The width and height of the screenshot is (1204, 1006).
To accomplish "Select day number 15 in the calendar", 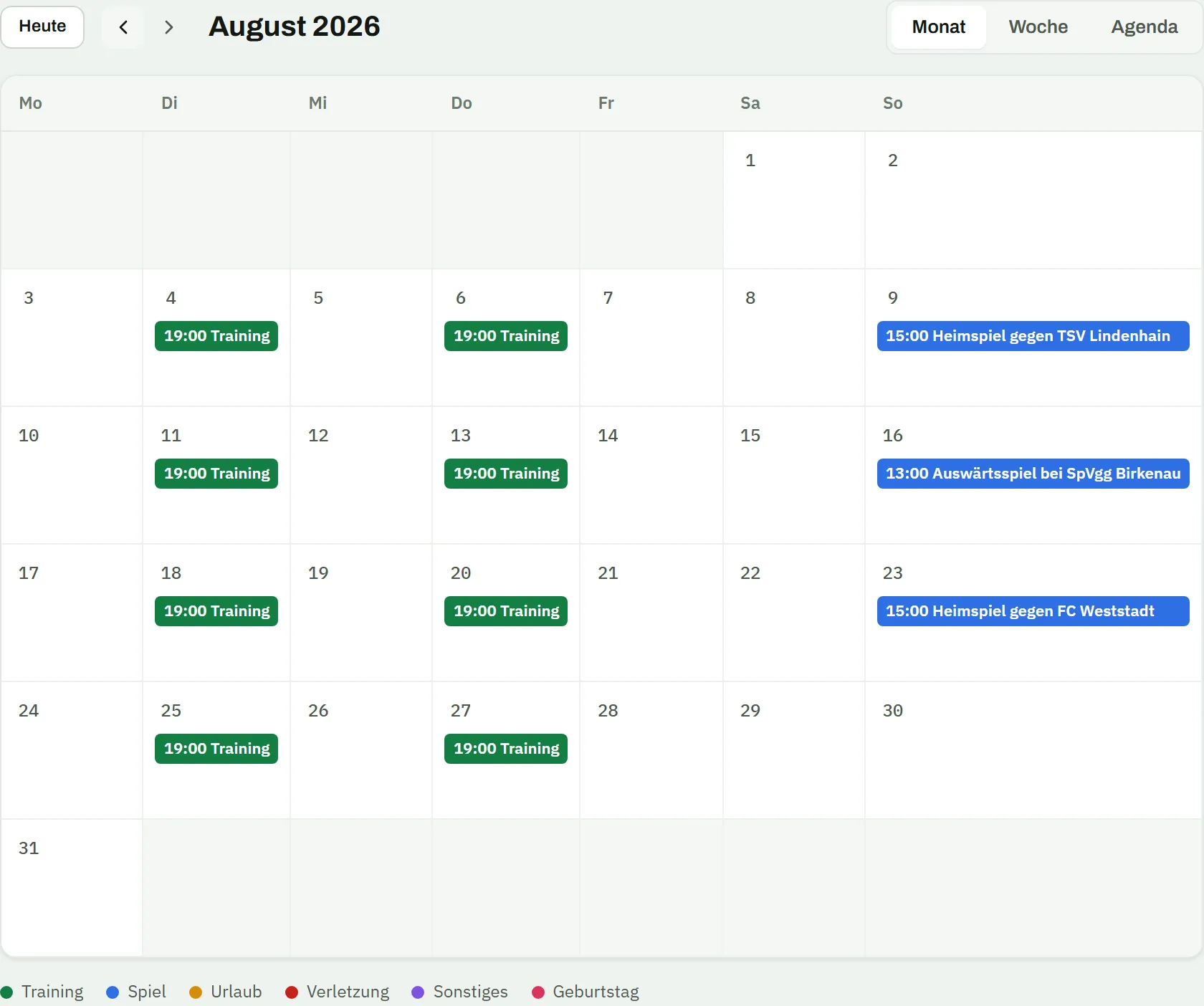I will coord(750,436).
